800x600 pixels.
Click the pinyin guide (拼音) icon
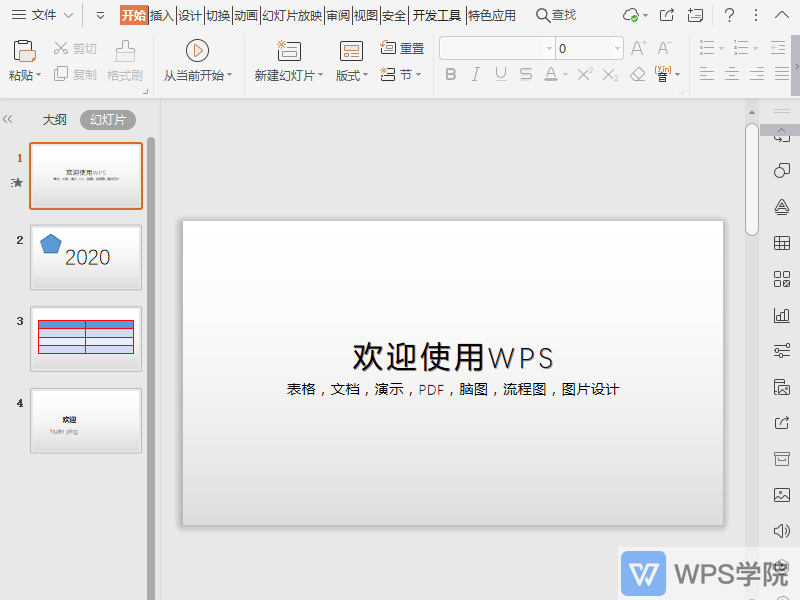(x=662, y=74)
